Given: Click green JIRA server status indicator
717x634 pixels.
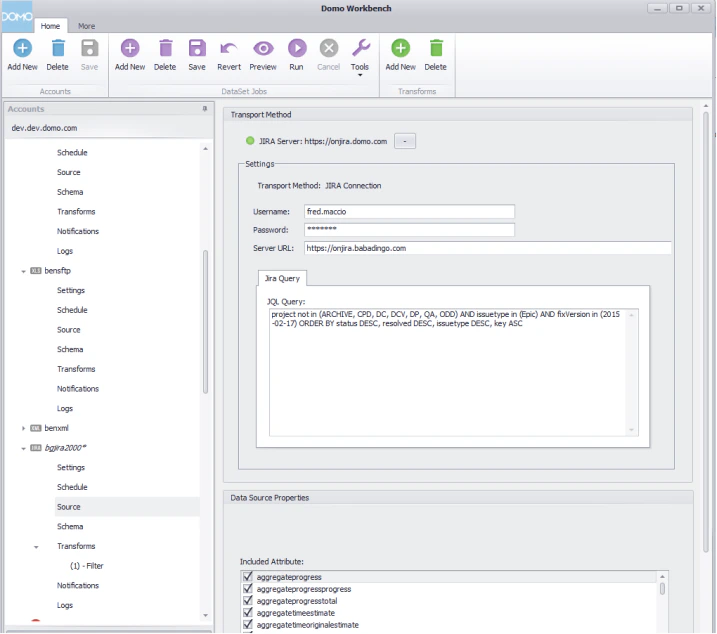Looking at the screenshot, I should (250, 141).
